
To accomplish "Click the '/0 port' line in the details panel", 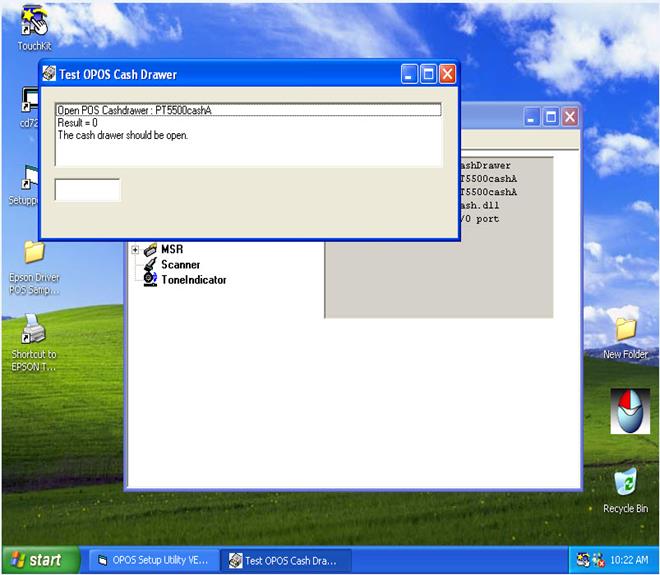I will (480, 219).
